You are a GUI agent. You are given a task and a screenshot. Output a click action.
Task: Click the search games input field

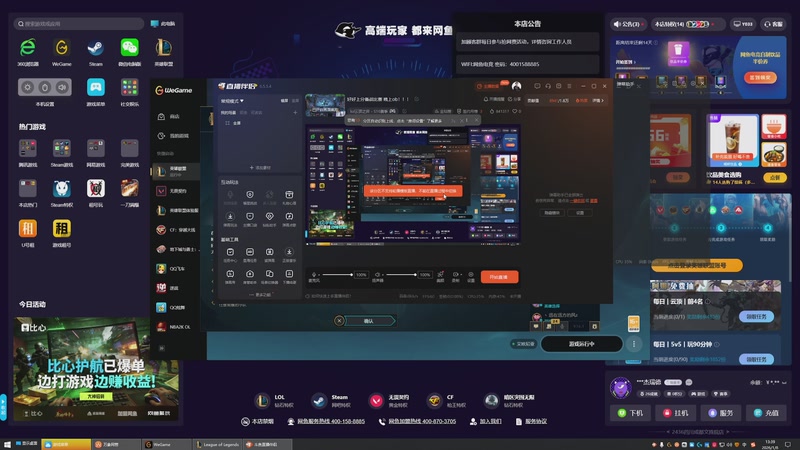[79, 23]
